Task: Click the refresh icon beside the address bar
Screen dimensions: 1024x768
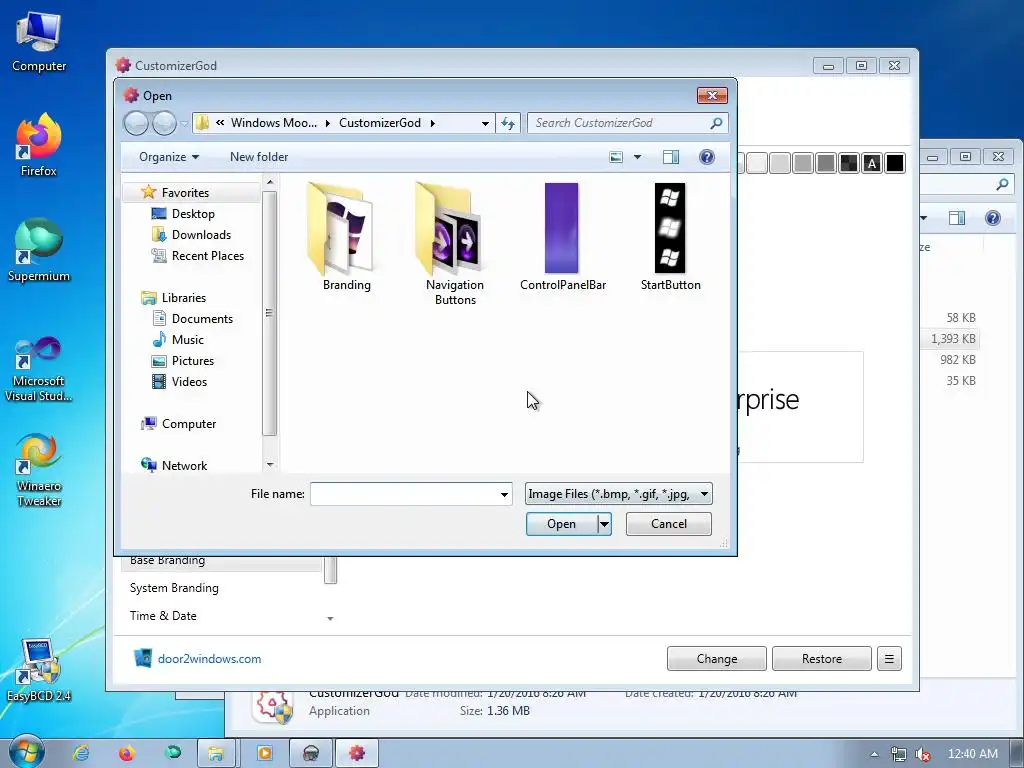Action: pos(508,123)
